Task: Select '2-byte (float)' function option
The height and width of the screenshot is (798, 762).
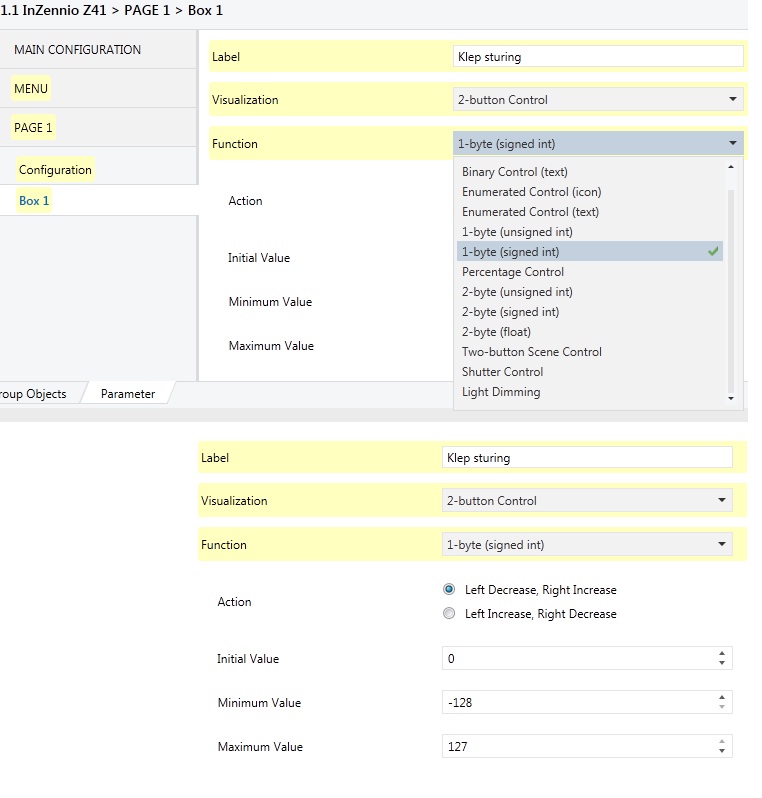Action: pyautogui.click(x=496, y=332)
